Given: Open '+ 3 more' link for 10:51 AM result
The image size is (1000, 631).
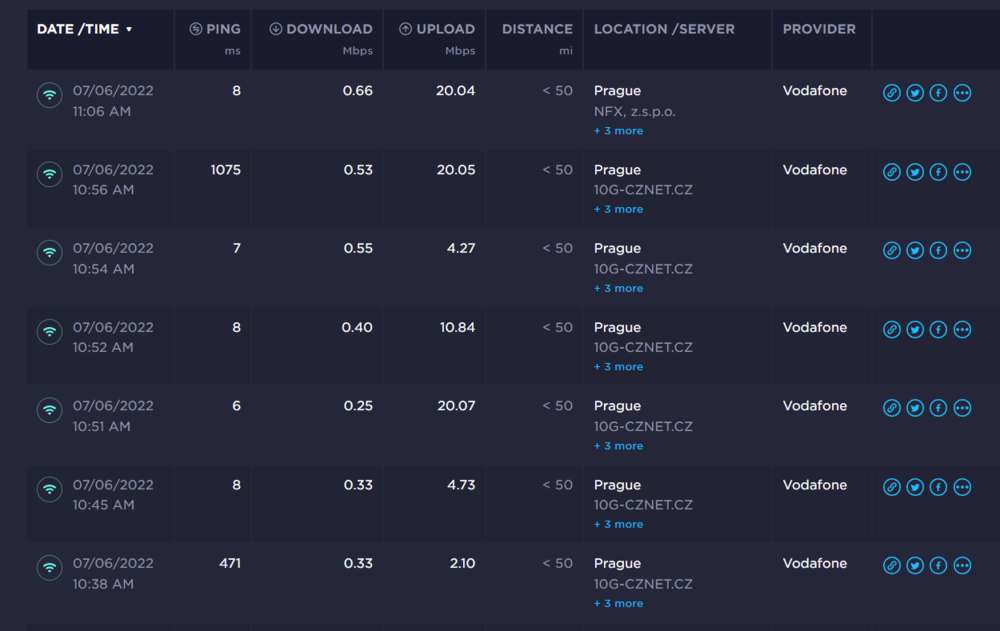Looking at the screenshot, I should 618,446.
